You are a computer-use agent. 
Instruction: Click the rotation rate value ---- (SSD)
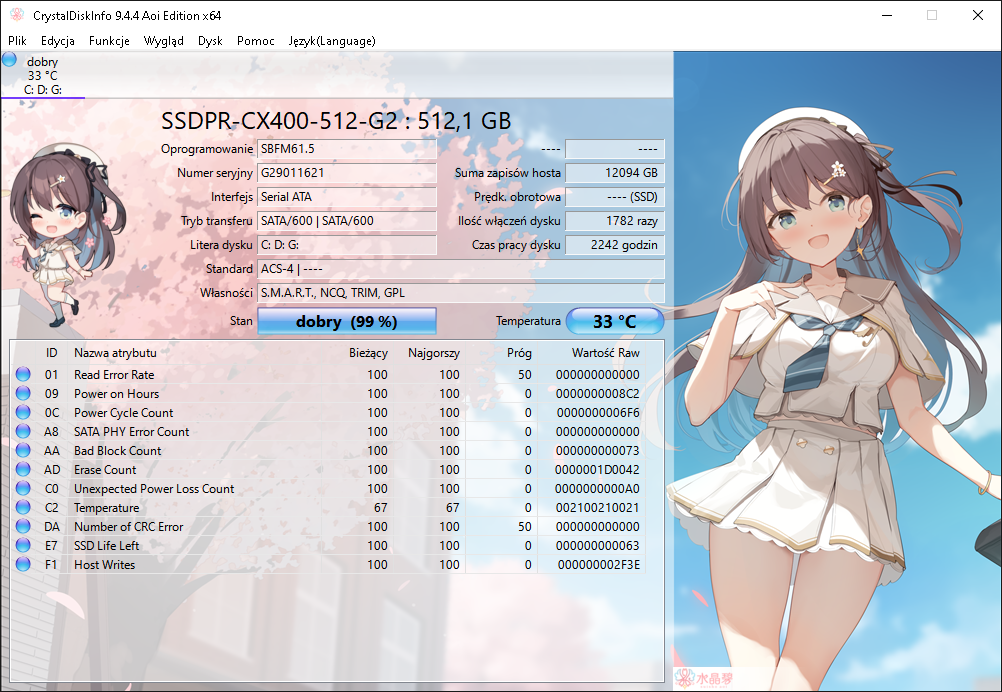tap(615, 197)
